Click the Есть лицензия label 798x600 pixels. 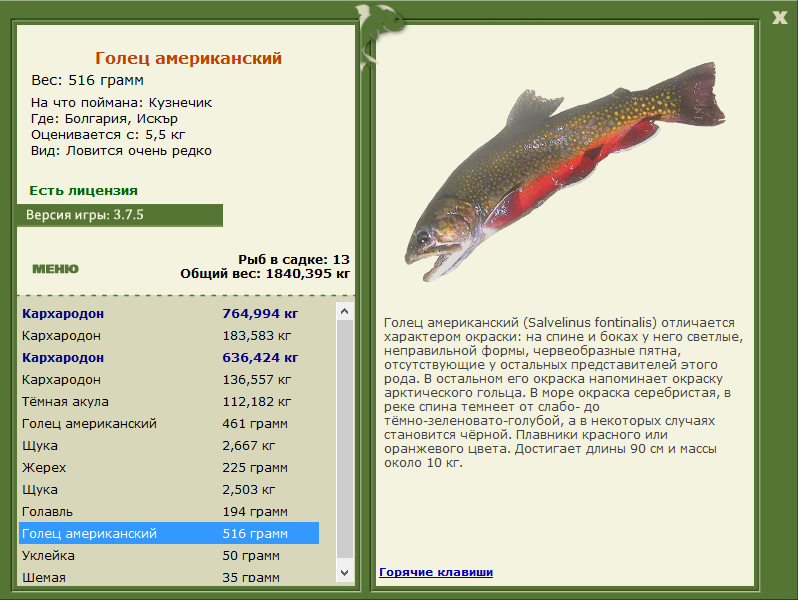(83, 191)
